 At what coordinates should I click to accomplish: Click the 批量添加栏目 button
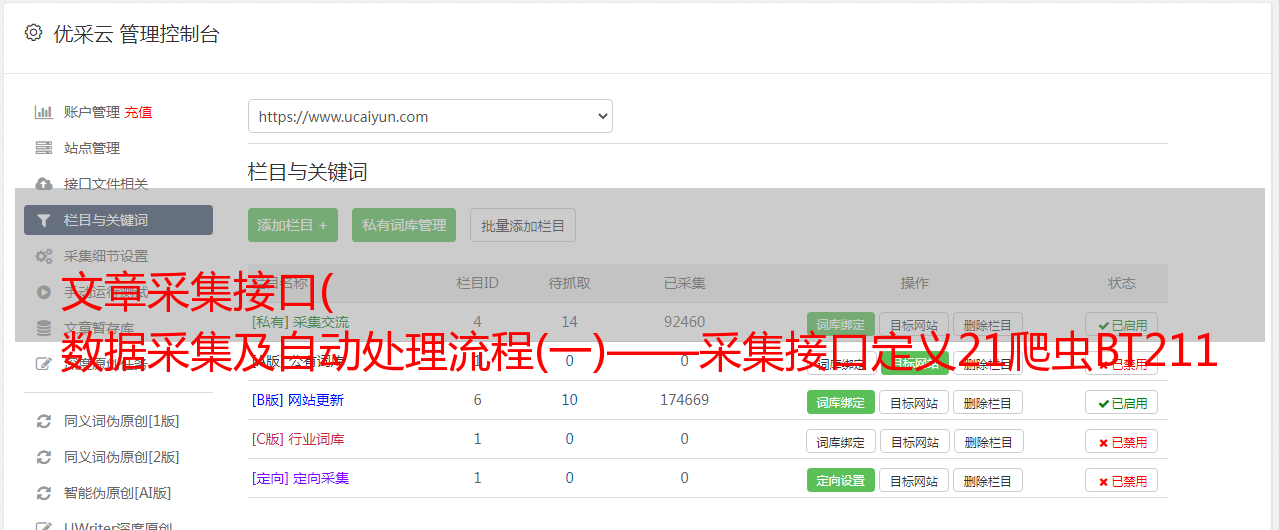coord(523,225)
